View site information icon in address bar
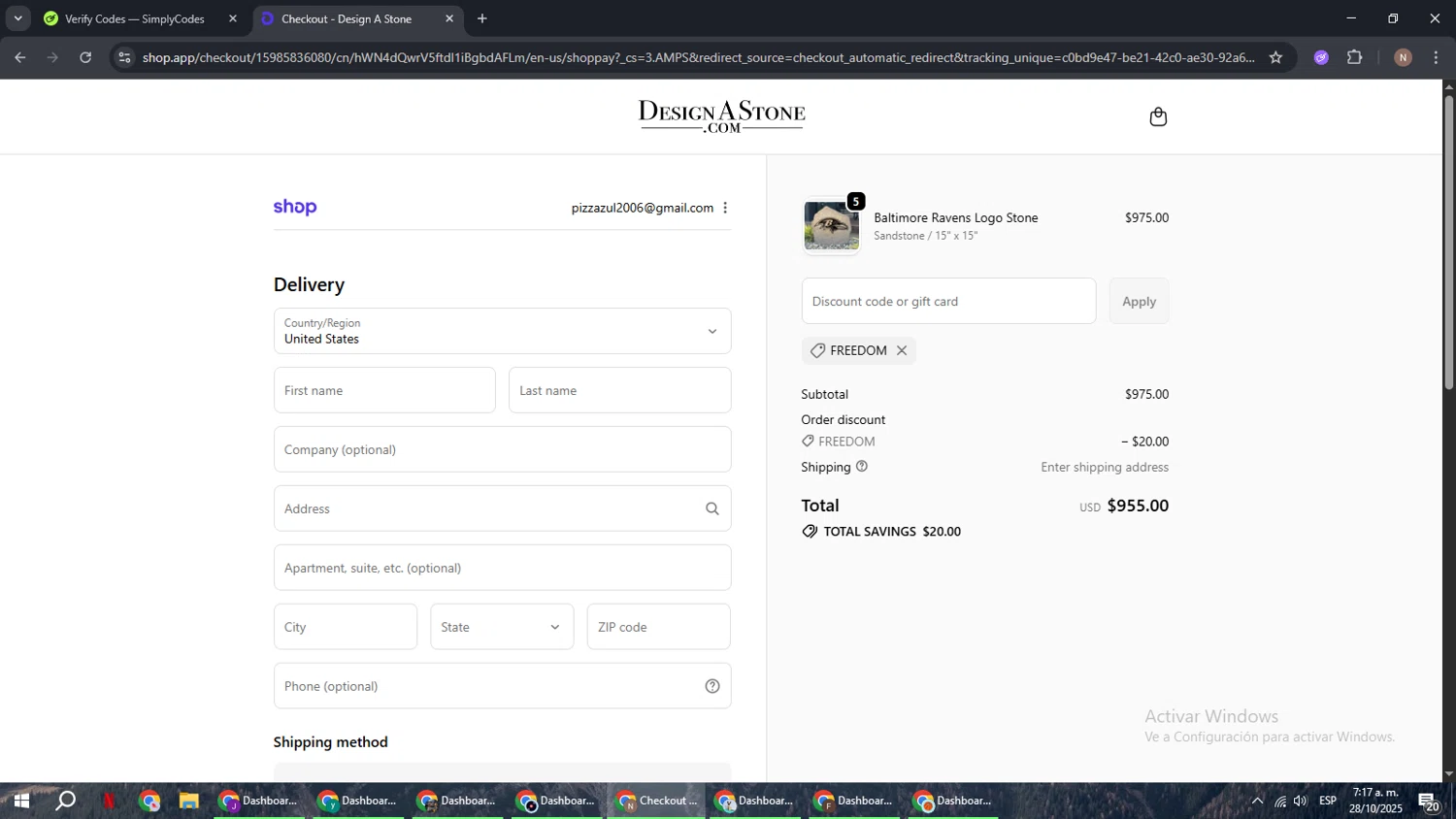This screenshot has width=1456, height=819. (124, 57)
